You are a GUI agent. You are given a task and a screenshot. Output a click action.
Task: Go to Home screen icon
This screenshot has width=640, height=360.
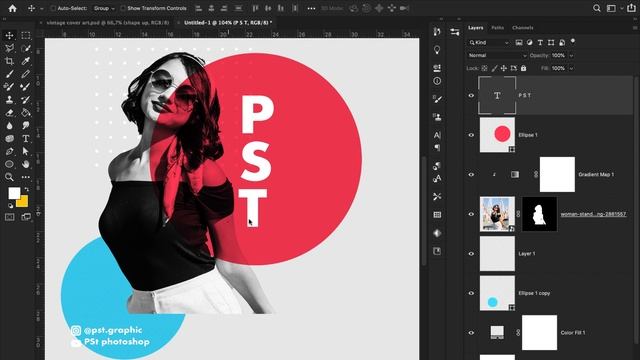tap(13, 8)
